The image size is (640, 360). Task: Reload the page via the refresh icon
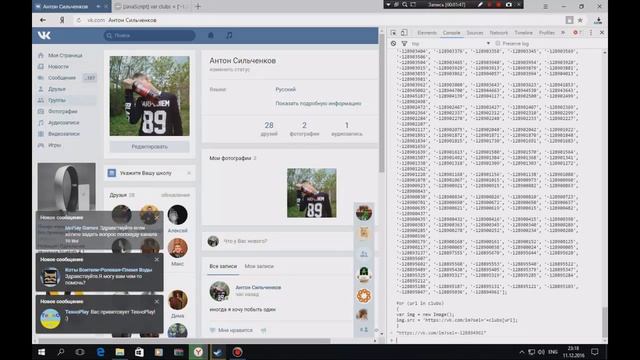[79, 20]
